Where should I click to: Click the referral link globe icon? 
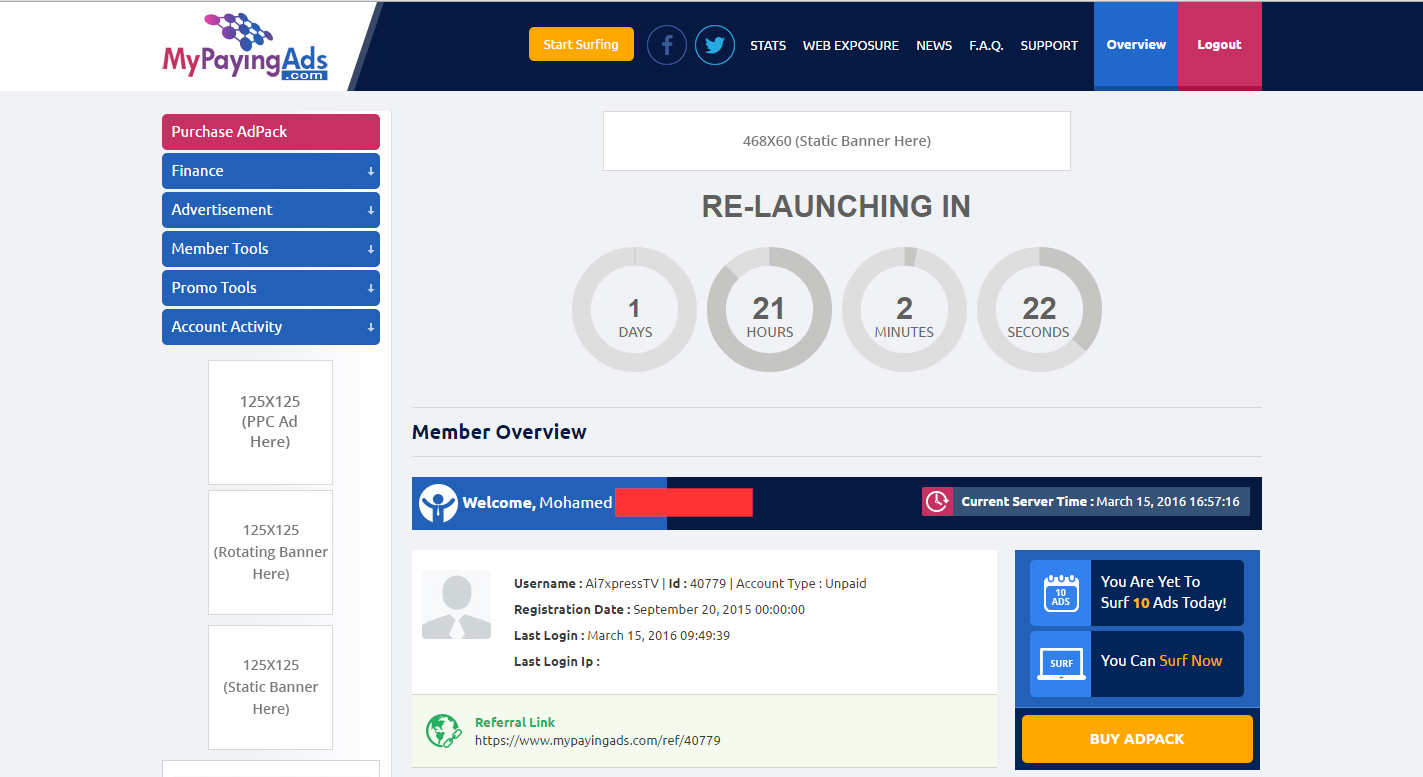[x=443, y=731]
